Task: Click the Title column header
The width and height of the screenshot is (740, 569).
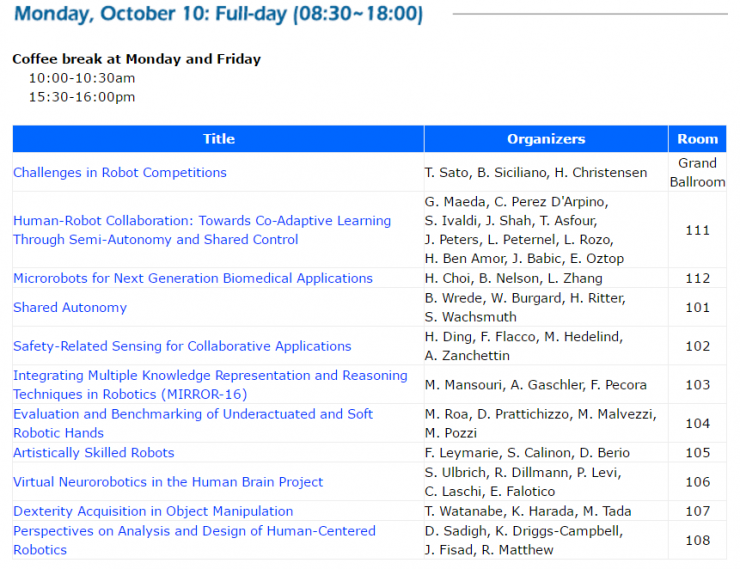Action: coord(219,139)
